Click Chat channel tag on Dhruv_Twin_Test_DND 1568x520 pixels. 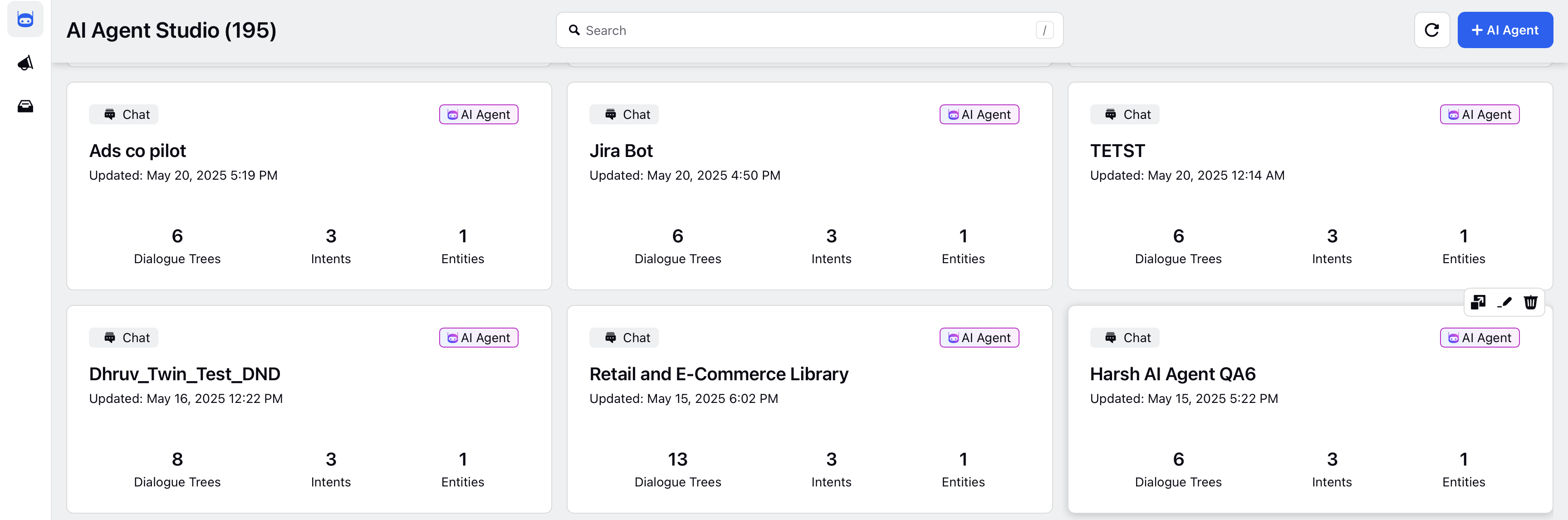coord(123,338)
